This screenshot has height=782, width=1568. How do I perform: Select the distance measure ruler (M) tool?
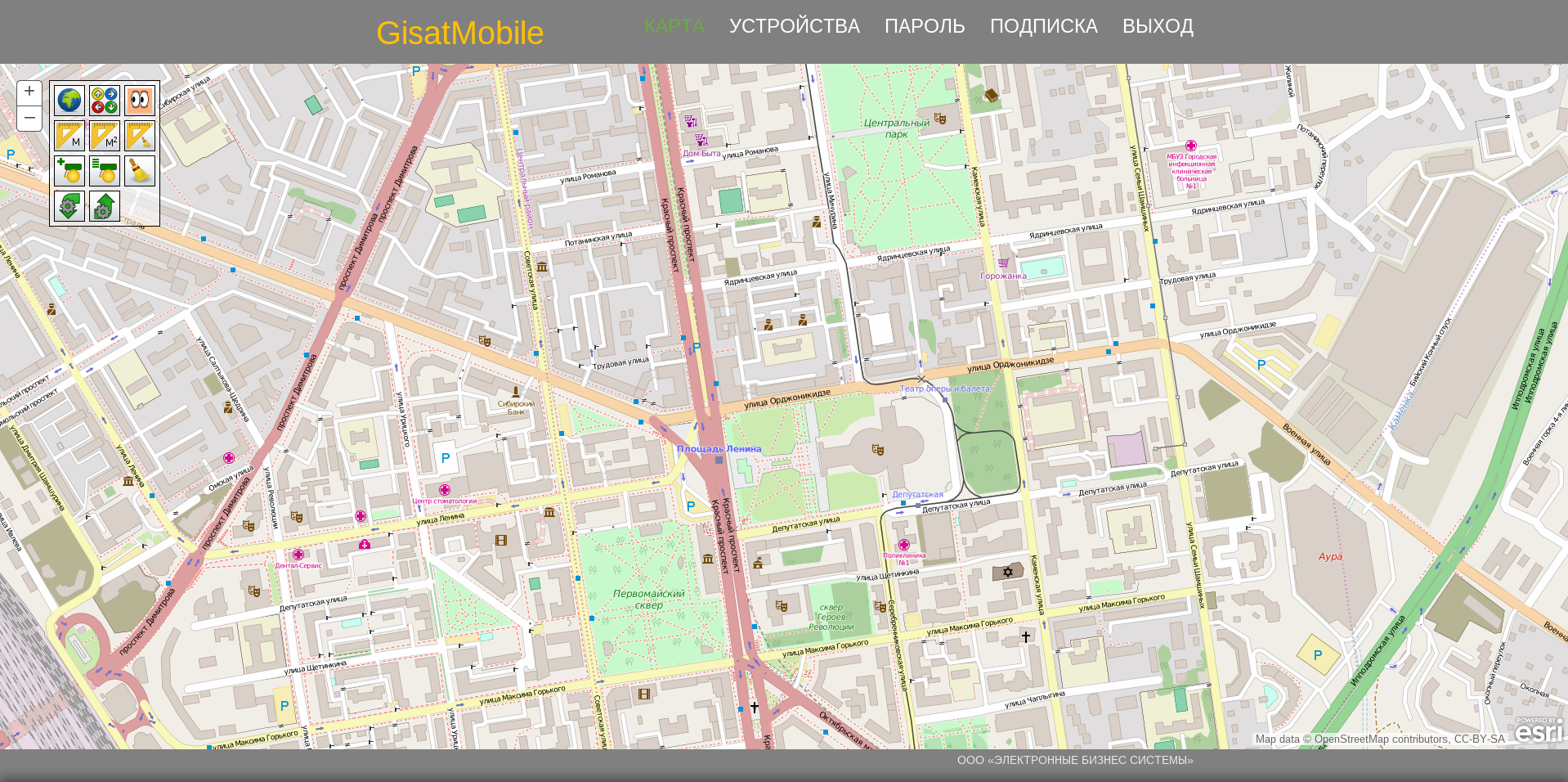click(x=69, y=136)
